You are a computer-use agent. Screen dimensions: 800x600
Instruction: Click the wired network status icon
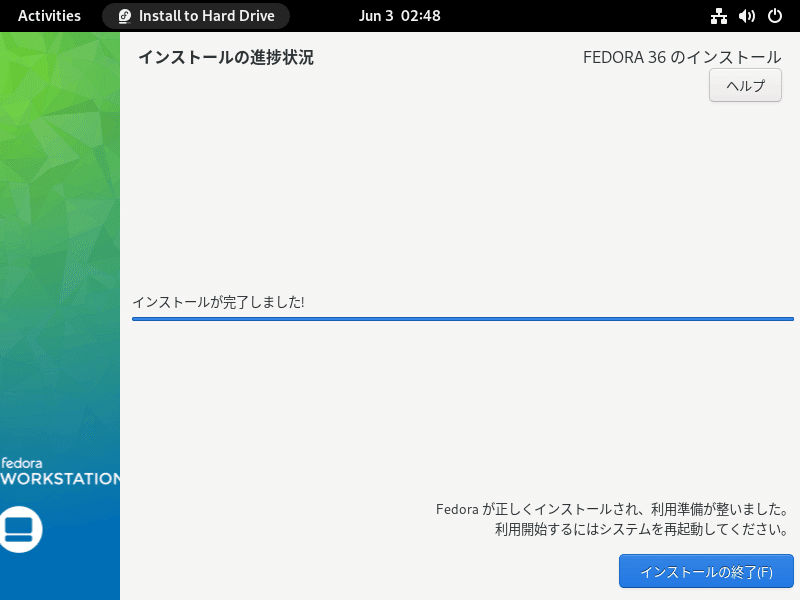719,16
